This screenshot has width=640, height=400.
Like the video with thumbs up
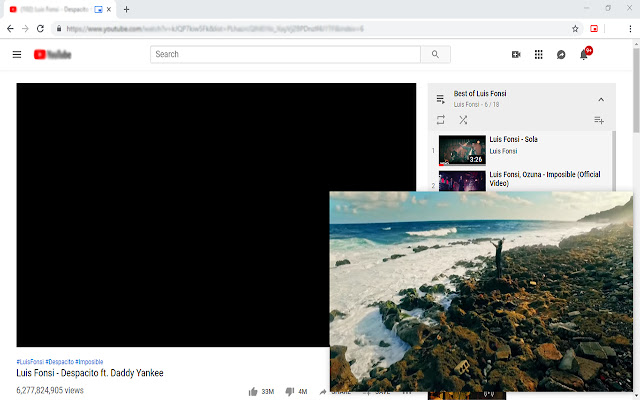(253, 392)
